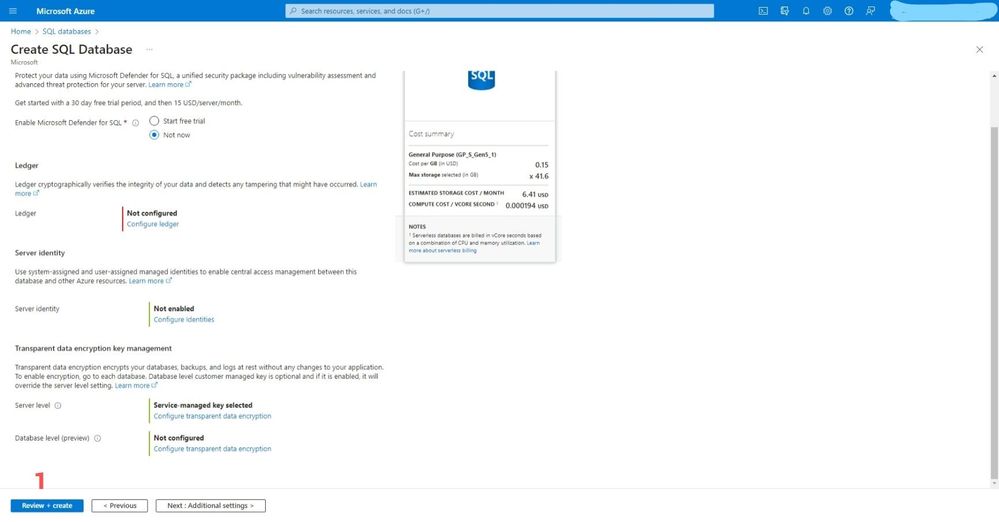Viewport: 999px width, 522px height.
Task: Click Service-managed key selected text
Action: [203, 405]
